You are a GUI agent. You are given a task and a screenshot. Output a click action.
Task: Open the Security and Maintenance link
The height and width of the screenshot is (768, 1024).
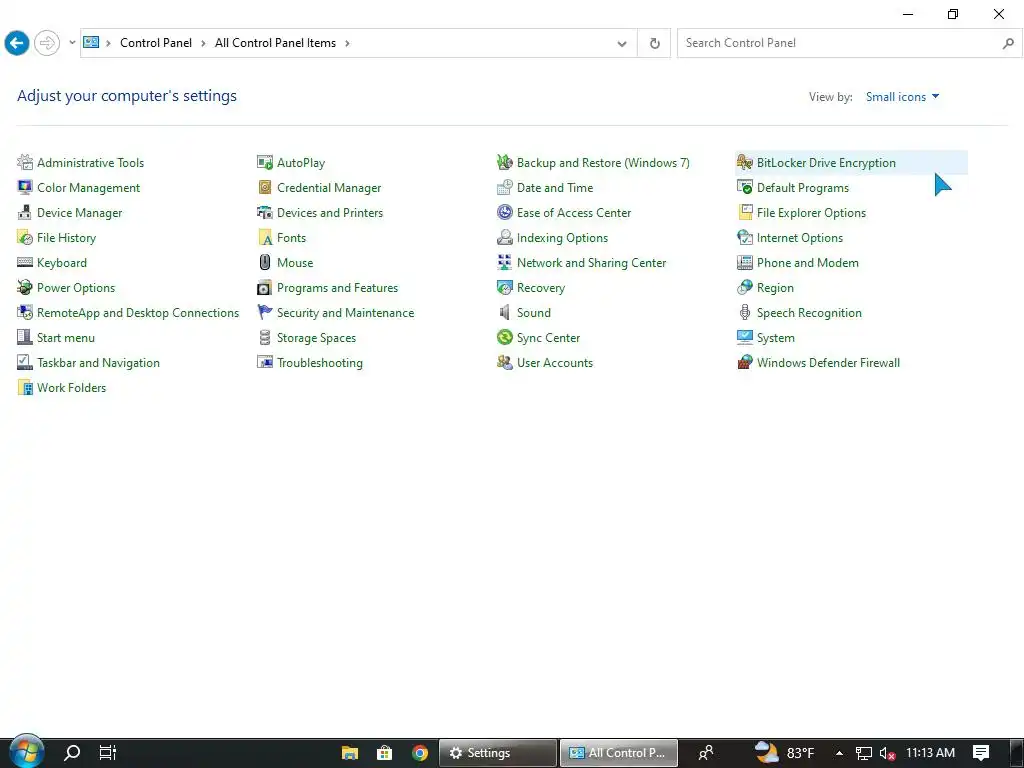[345, 313]
